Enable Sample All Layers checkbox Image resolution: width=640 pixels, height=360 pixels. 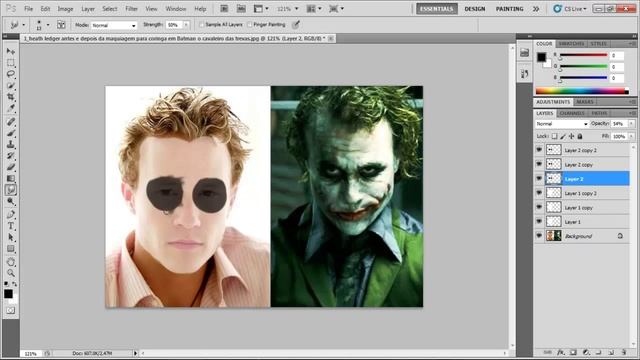click(202, 25)
